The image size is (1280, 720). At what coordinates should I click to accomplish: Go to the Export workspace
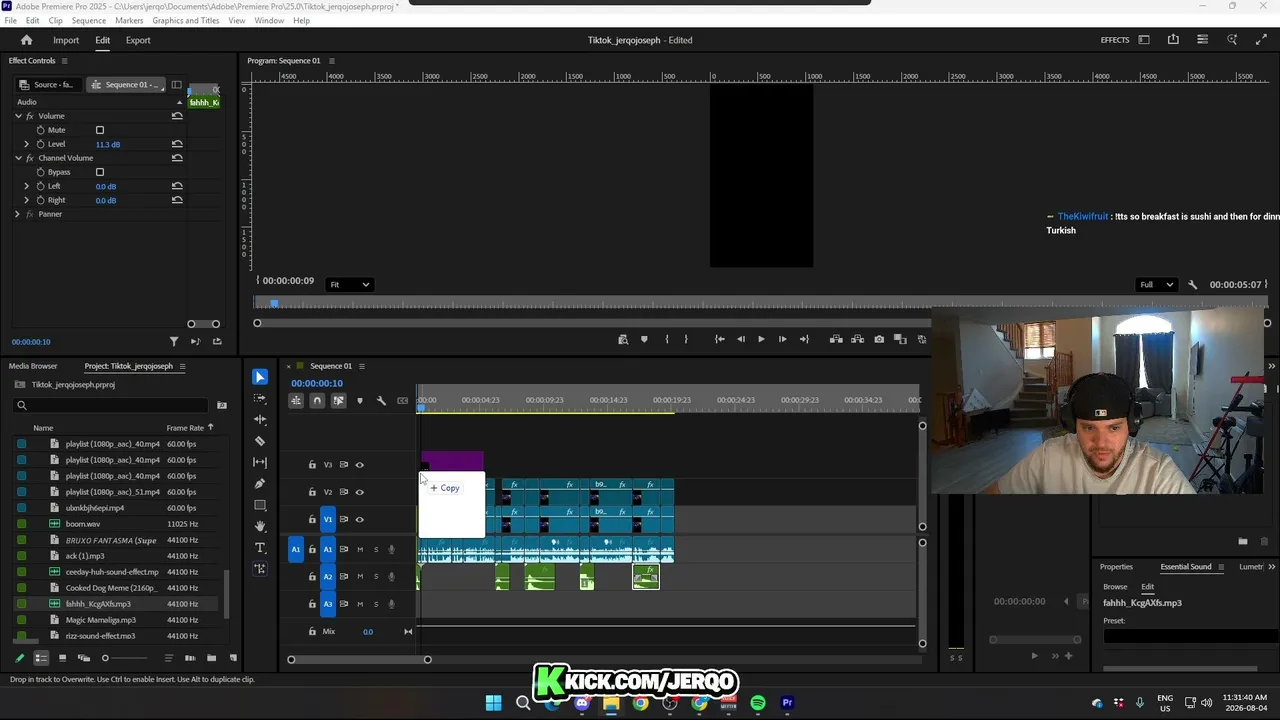tap(138, 40)
